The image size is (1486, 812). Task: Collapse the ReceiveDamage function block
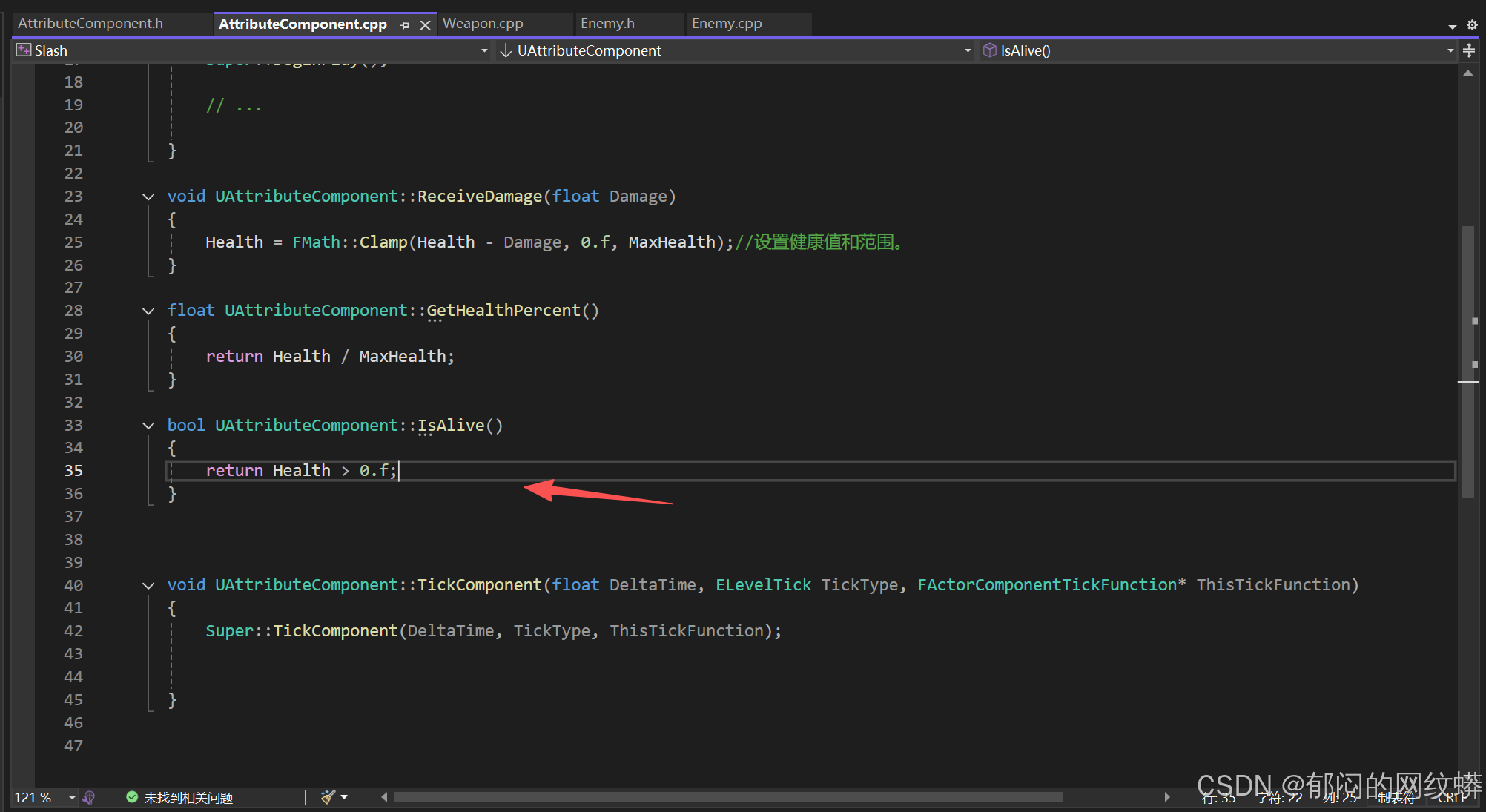[x=148, y=197]
